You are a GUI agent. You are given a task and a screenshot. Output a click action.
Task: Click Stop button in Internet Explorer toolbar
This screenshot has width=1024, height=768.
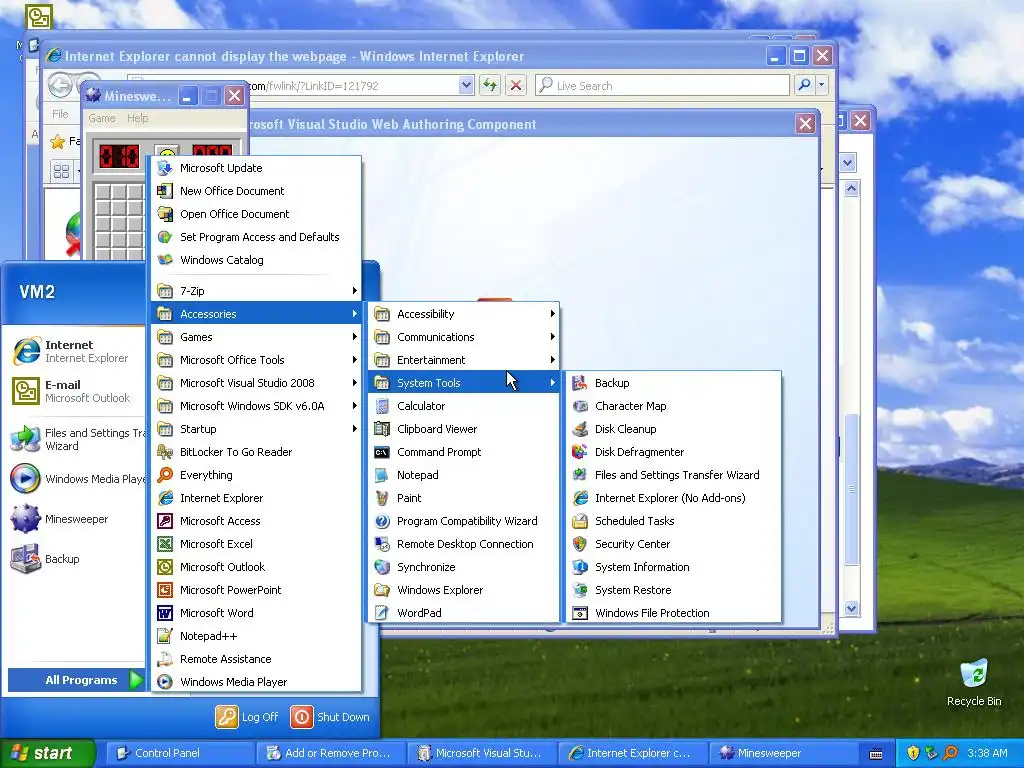click(516, 85)
